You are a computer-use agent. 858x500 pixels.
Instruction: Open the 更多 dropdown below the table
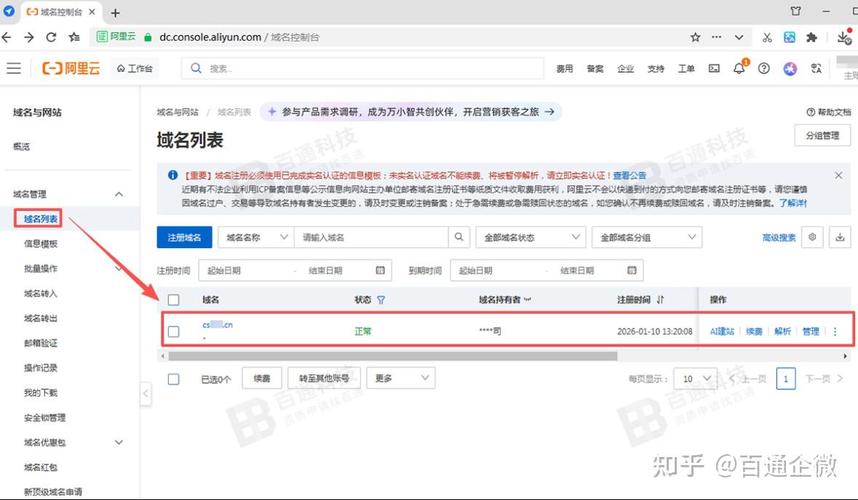401,378
